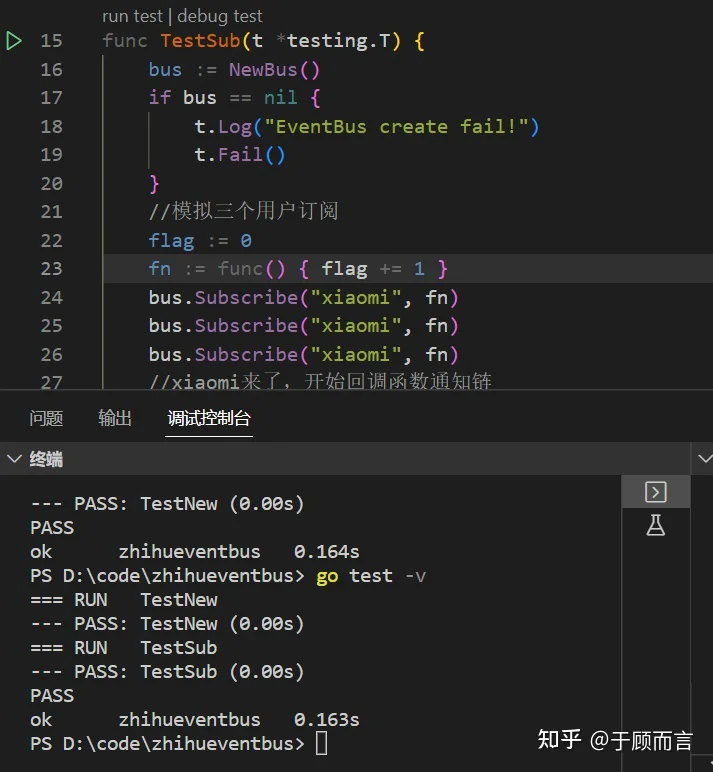Click the t.Fail() call on line 19
The height and width of the screenshot is (772, 713).
240,155
